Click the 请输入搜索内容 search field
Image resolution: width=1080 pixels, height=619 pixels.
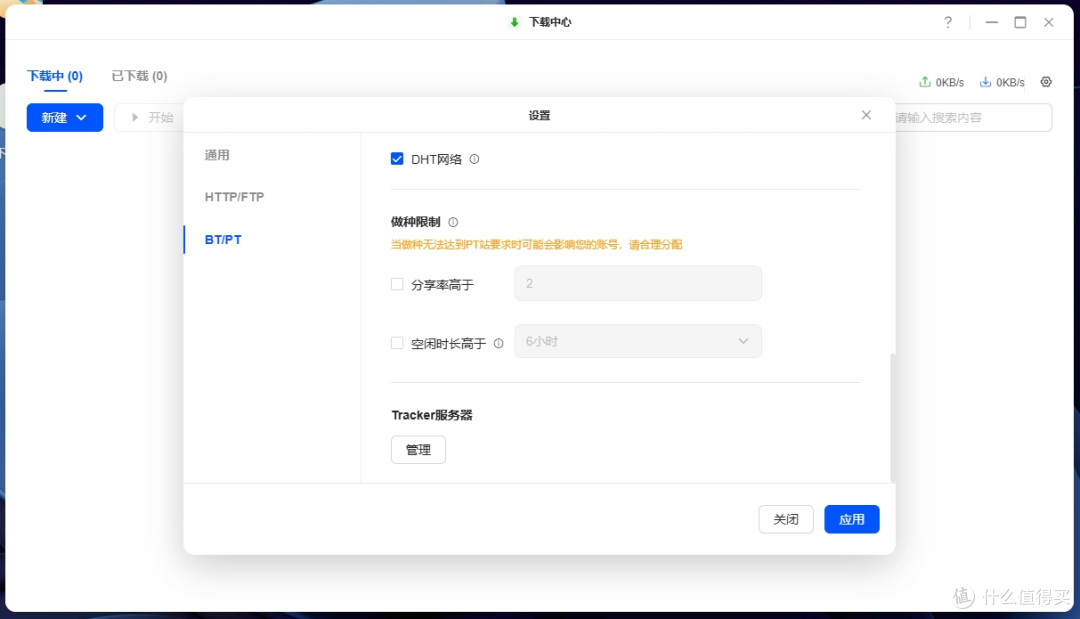[973, 118]
